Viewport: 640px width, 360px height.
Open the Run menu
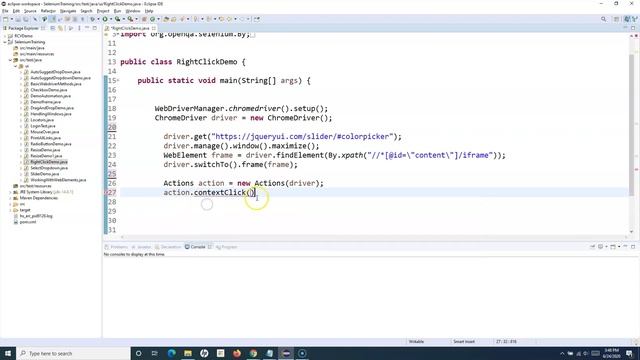118,11
